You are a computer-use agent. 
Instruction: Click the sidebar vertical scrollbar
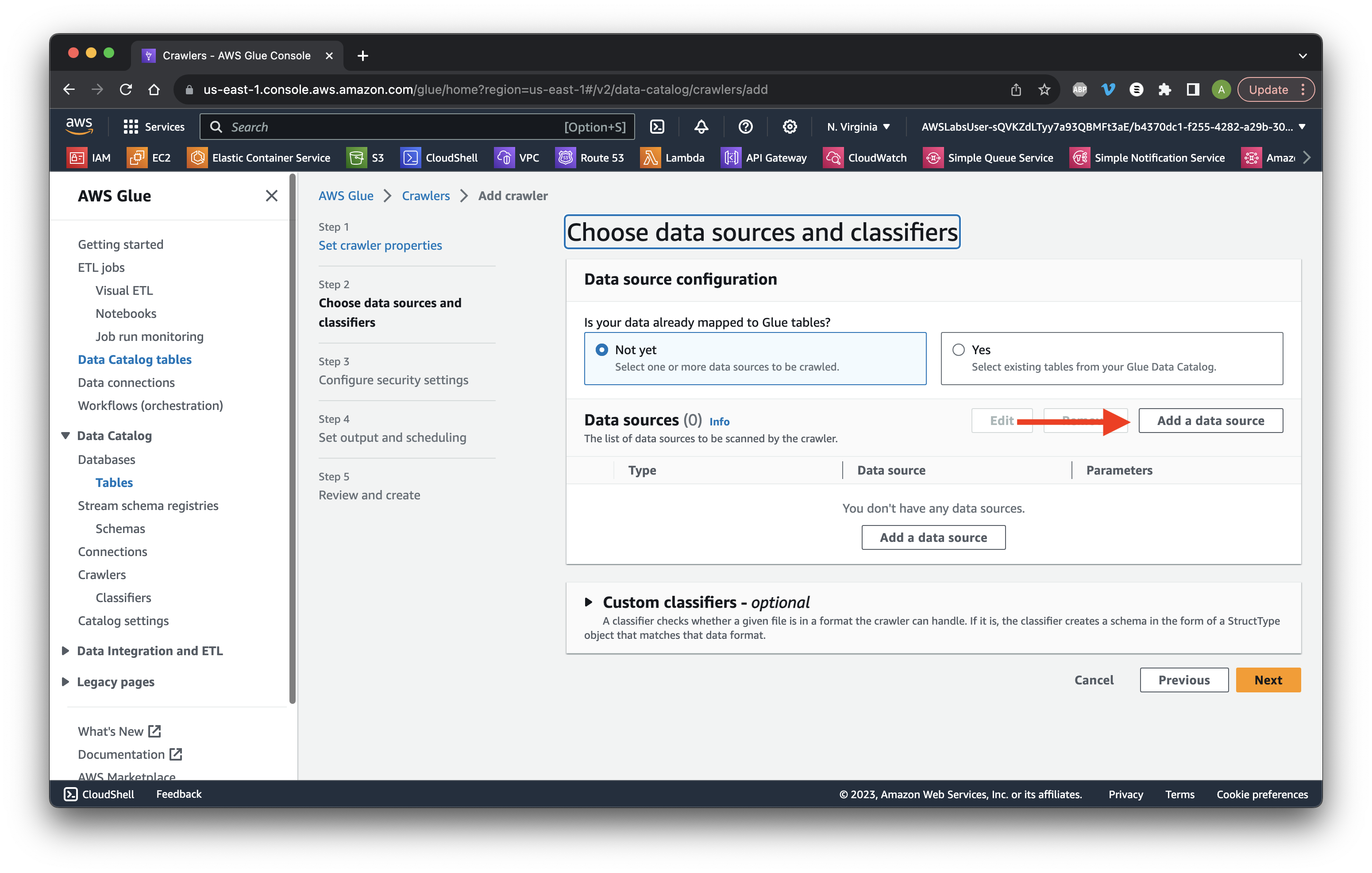click(293, 439)
